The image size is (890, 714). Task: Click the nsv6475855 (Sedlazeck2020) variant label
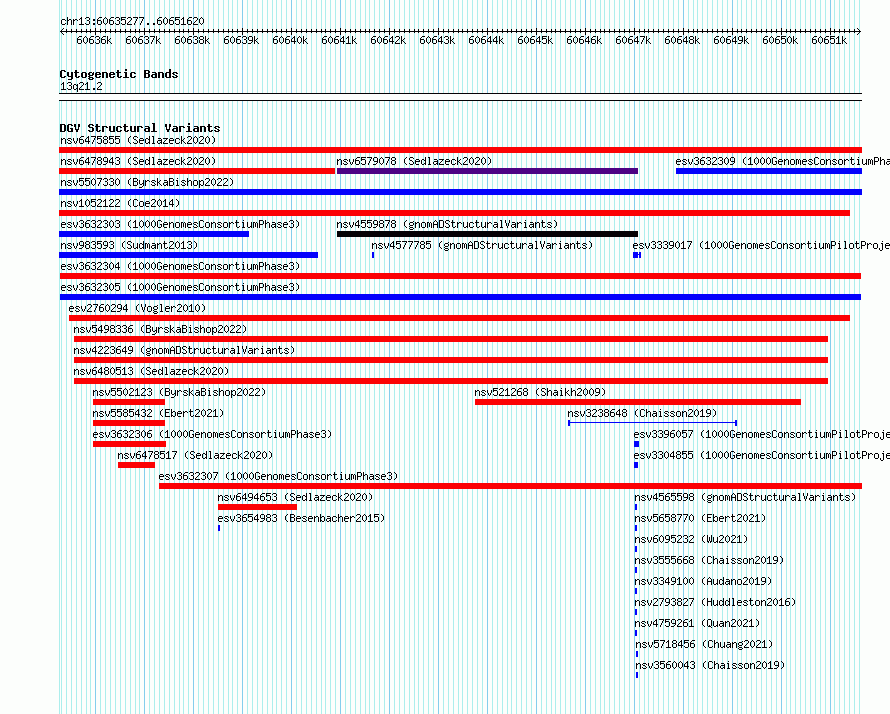(x=138, y=140)
